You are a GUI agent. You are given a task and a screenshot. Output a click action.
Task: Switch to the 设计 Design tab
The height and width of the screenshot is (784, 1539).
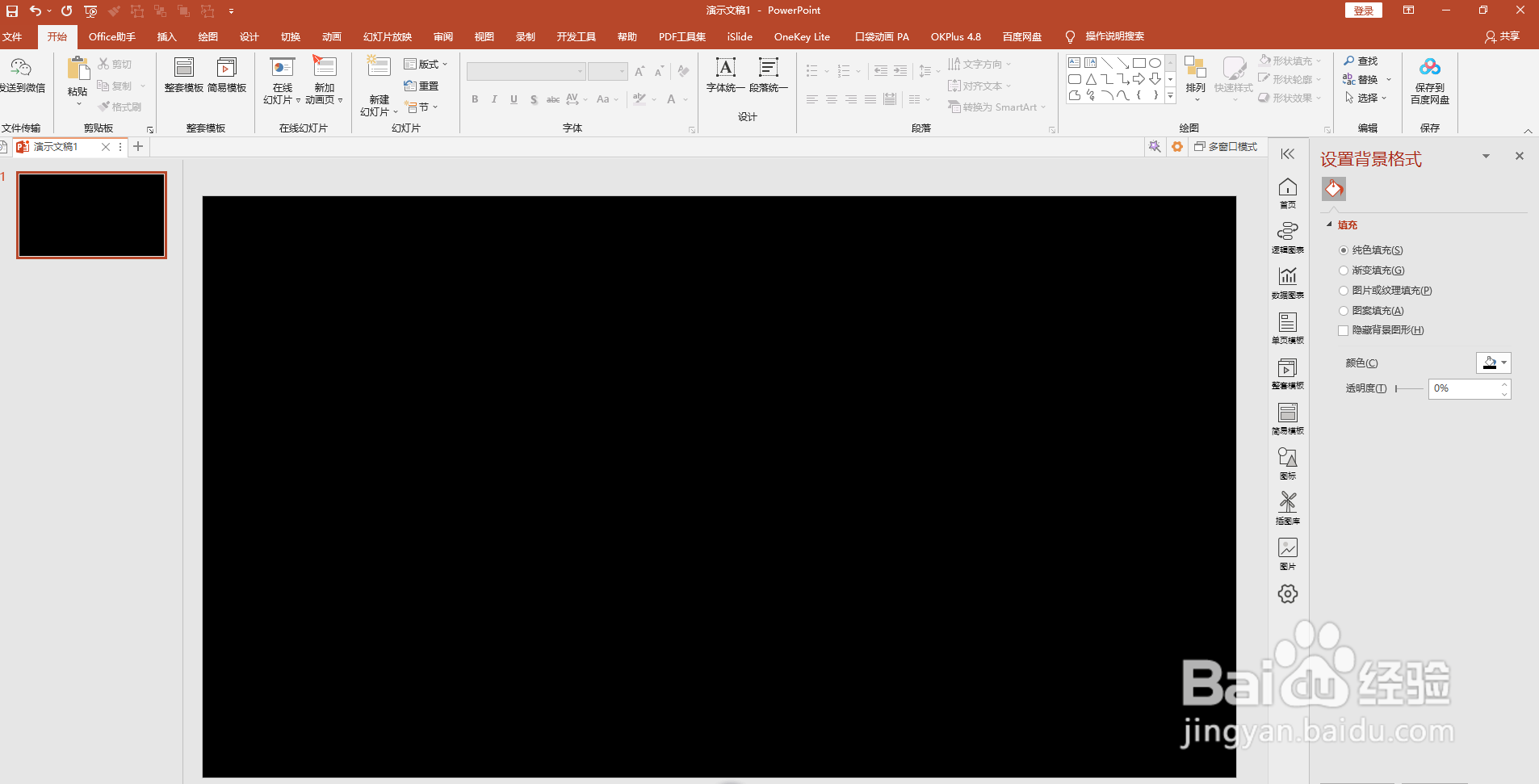point(249,37)
